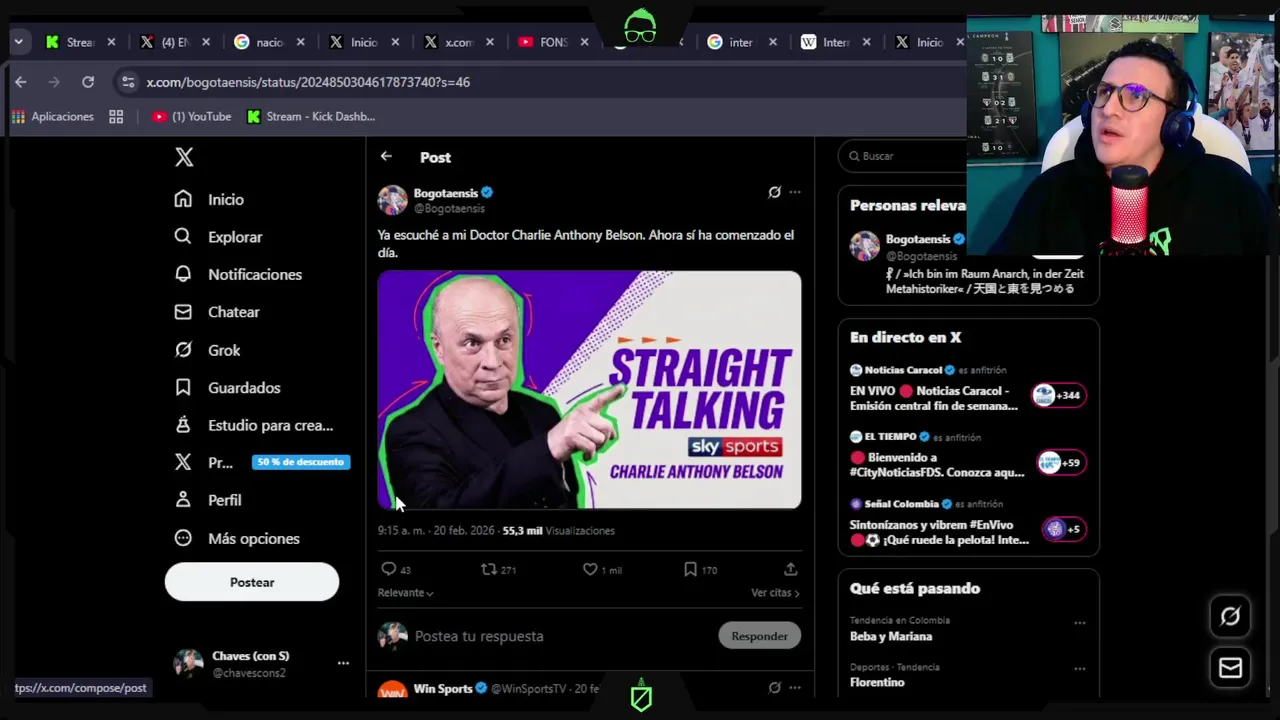
Task: Open Explorar search page
Action: click(x=218, y=237)
